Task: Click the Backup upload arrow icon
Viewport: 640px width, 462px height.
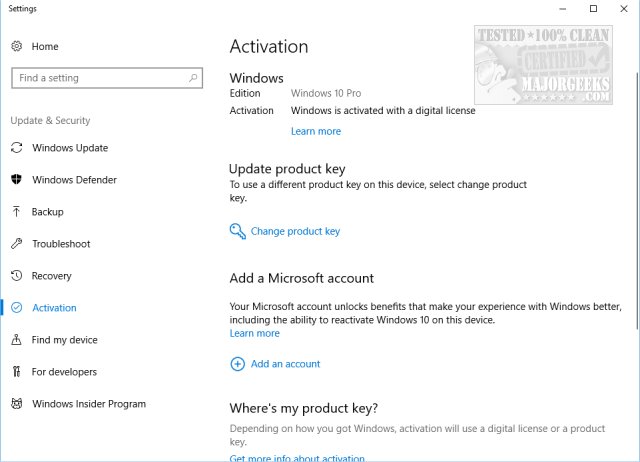Action: pyautogui.click(x=16, y=212)
